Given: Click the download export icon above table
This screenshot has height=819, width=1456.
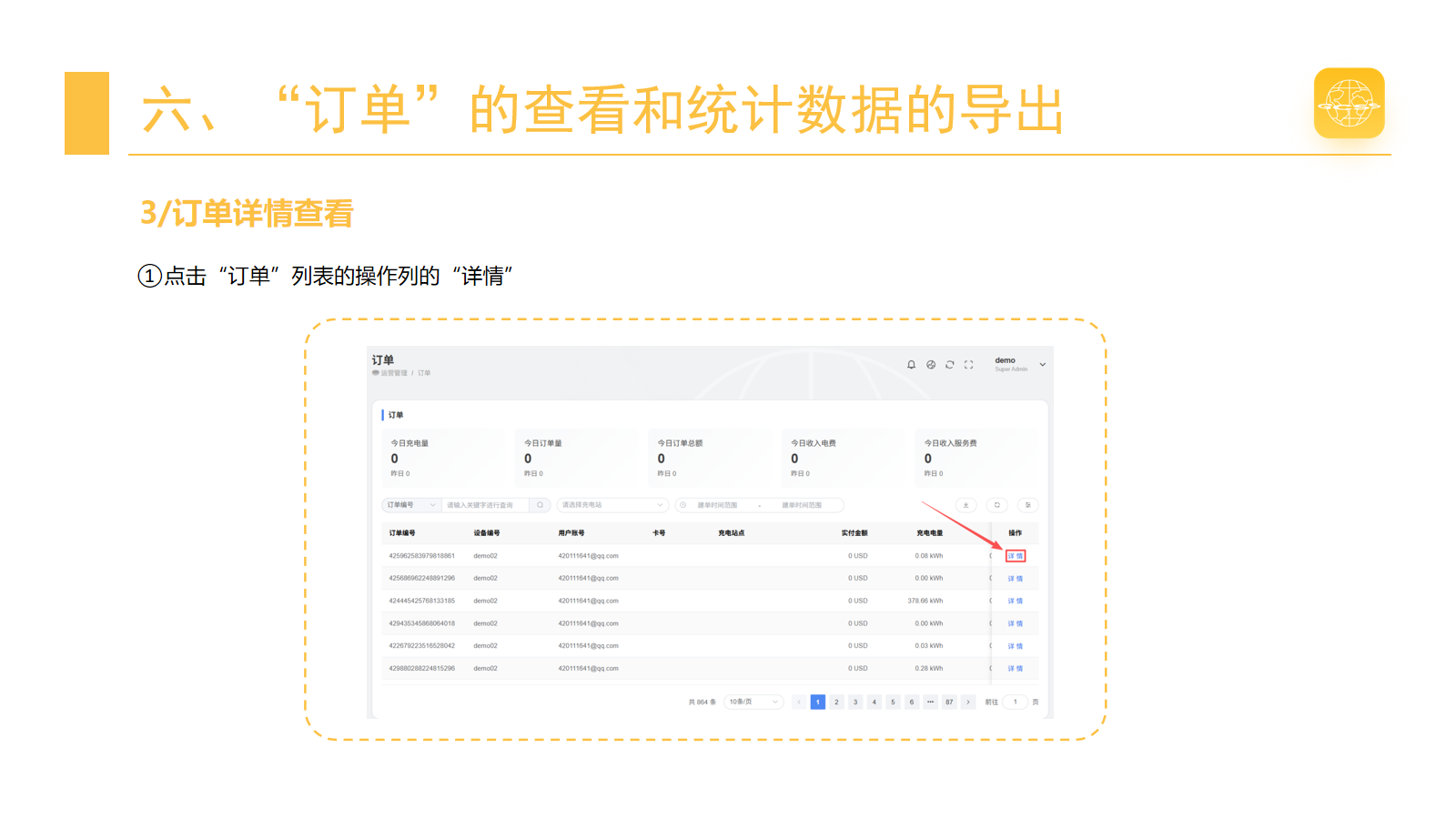Looking at the screenshot, I should pos(966,505).
